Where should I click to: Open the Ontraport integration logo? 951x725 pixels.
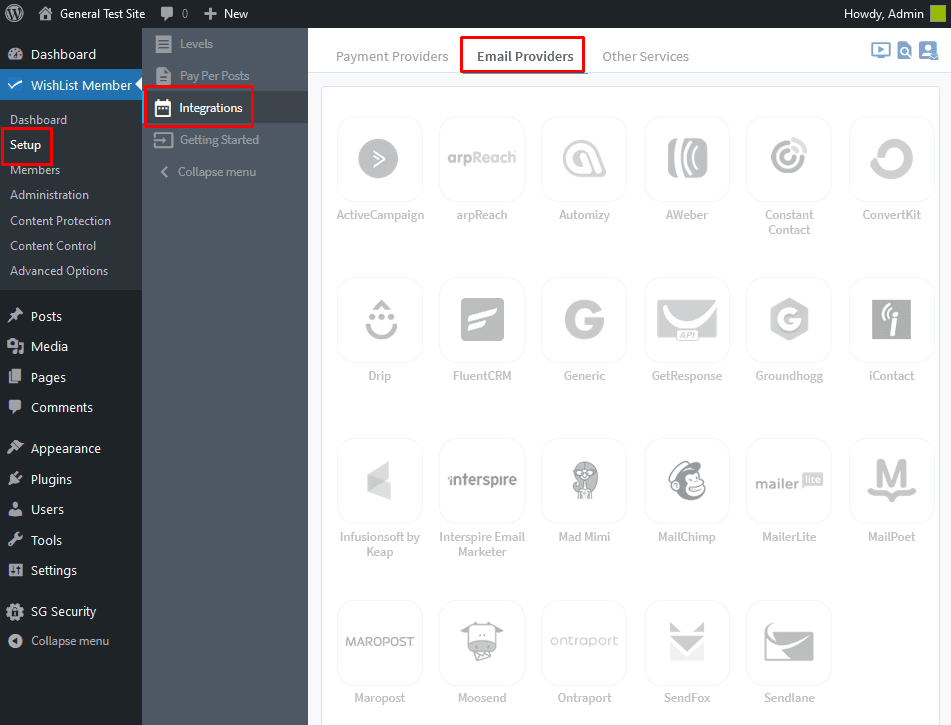click(x=584, y=642)
